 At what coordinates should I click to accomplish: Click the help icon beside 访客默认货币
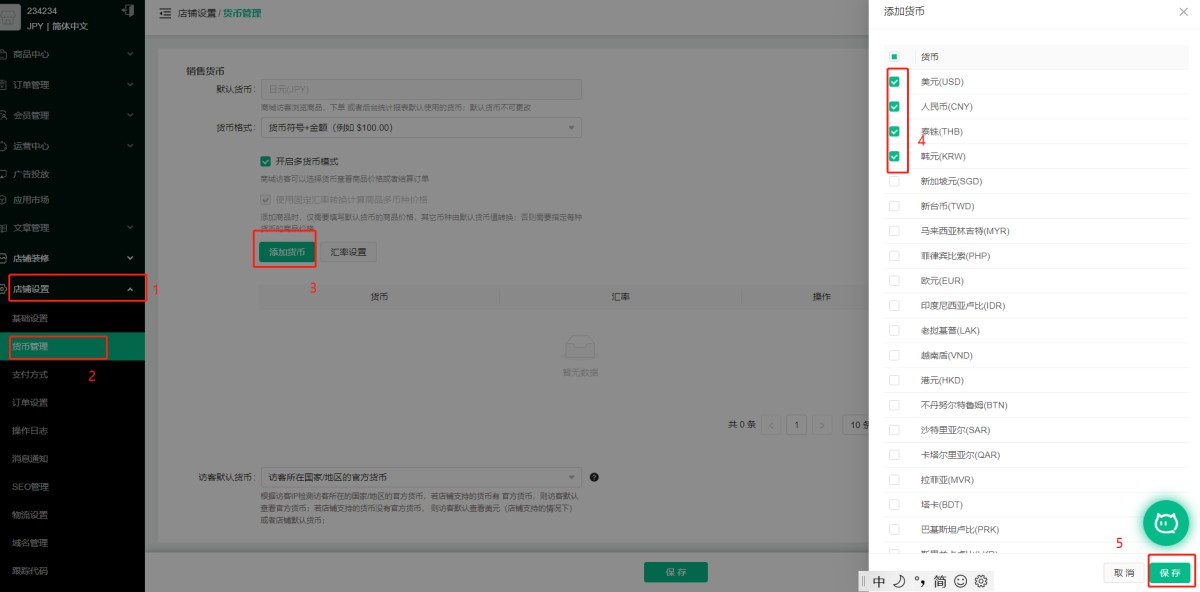(594, 478)
